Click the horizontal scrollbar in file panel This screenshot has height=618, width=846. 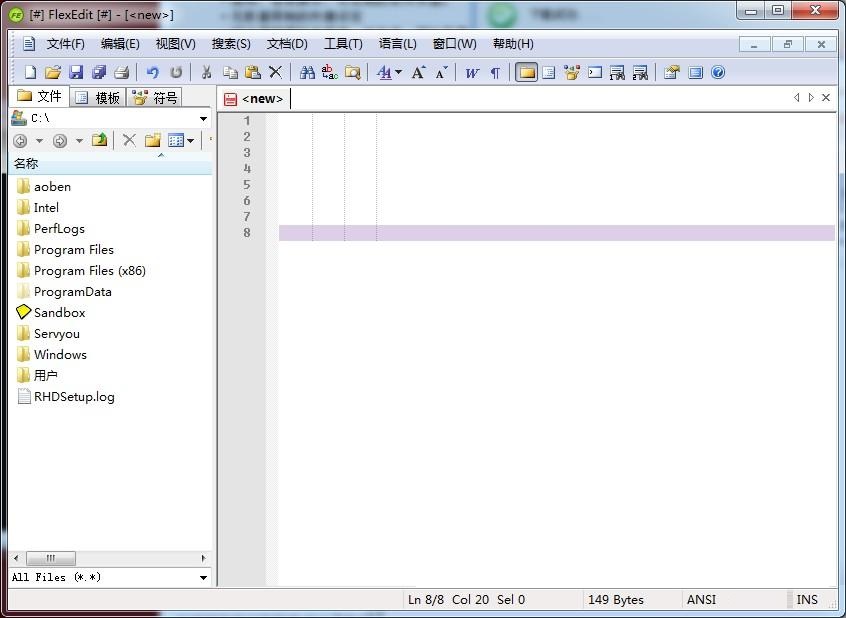(x=110, y=558)
